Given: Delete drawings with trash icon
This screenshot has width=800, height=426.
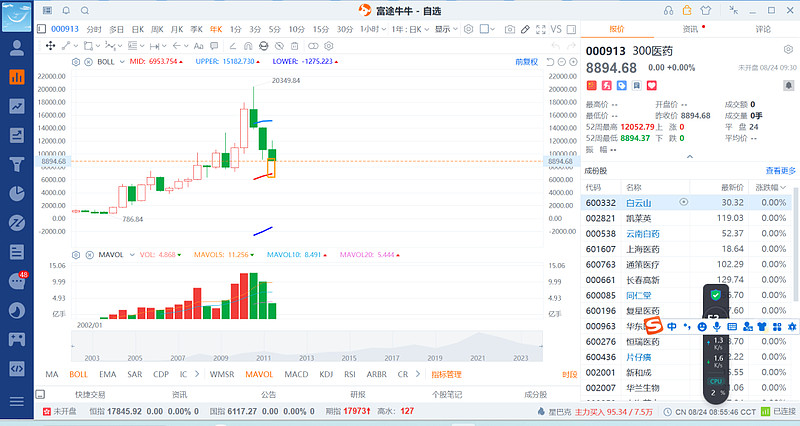Looking at the screenshot, I should (x=294, y=46).
